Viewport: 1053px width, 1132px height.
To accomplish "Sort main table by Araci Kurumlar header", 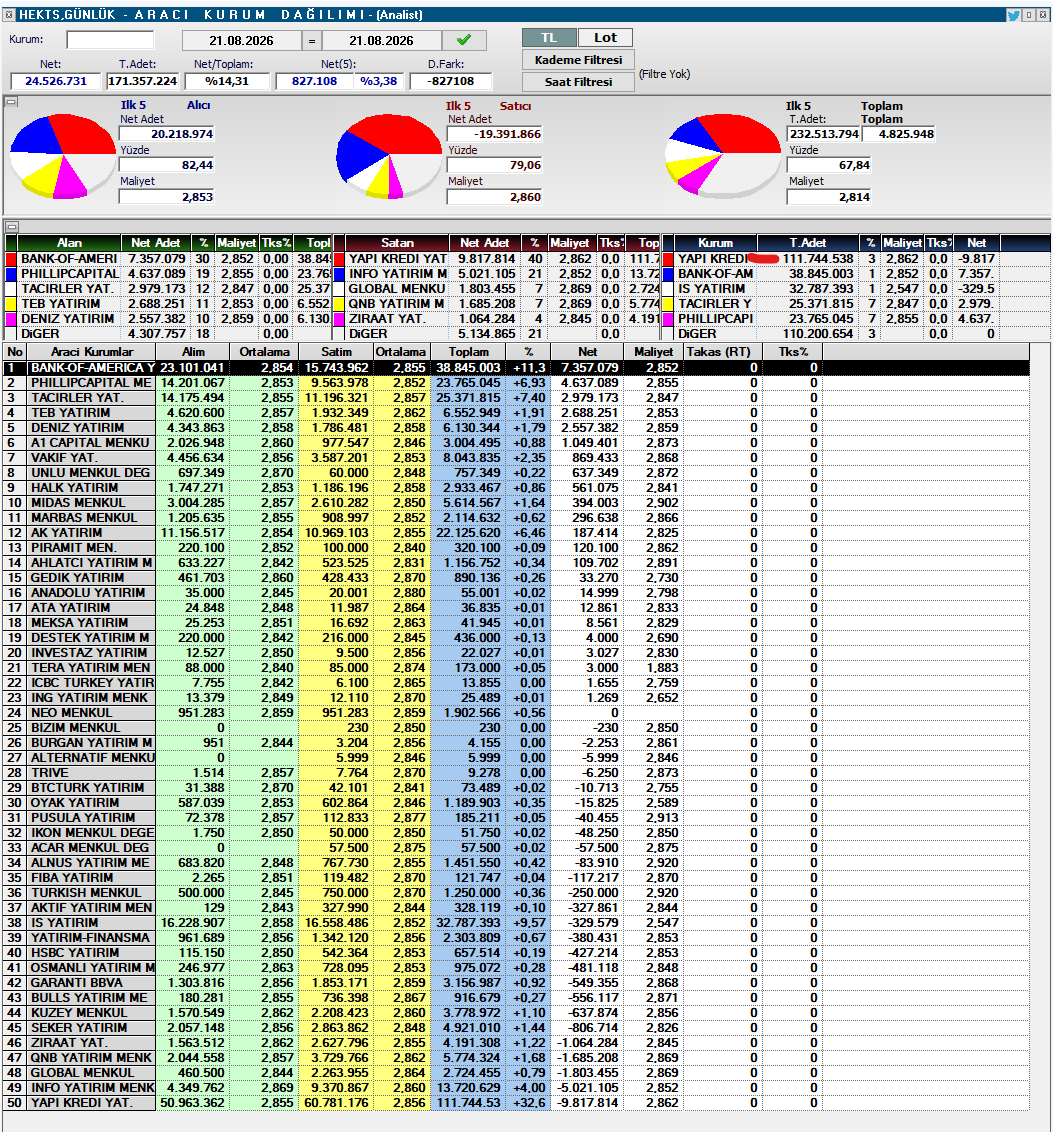I will click(x=92, y=352).
